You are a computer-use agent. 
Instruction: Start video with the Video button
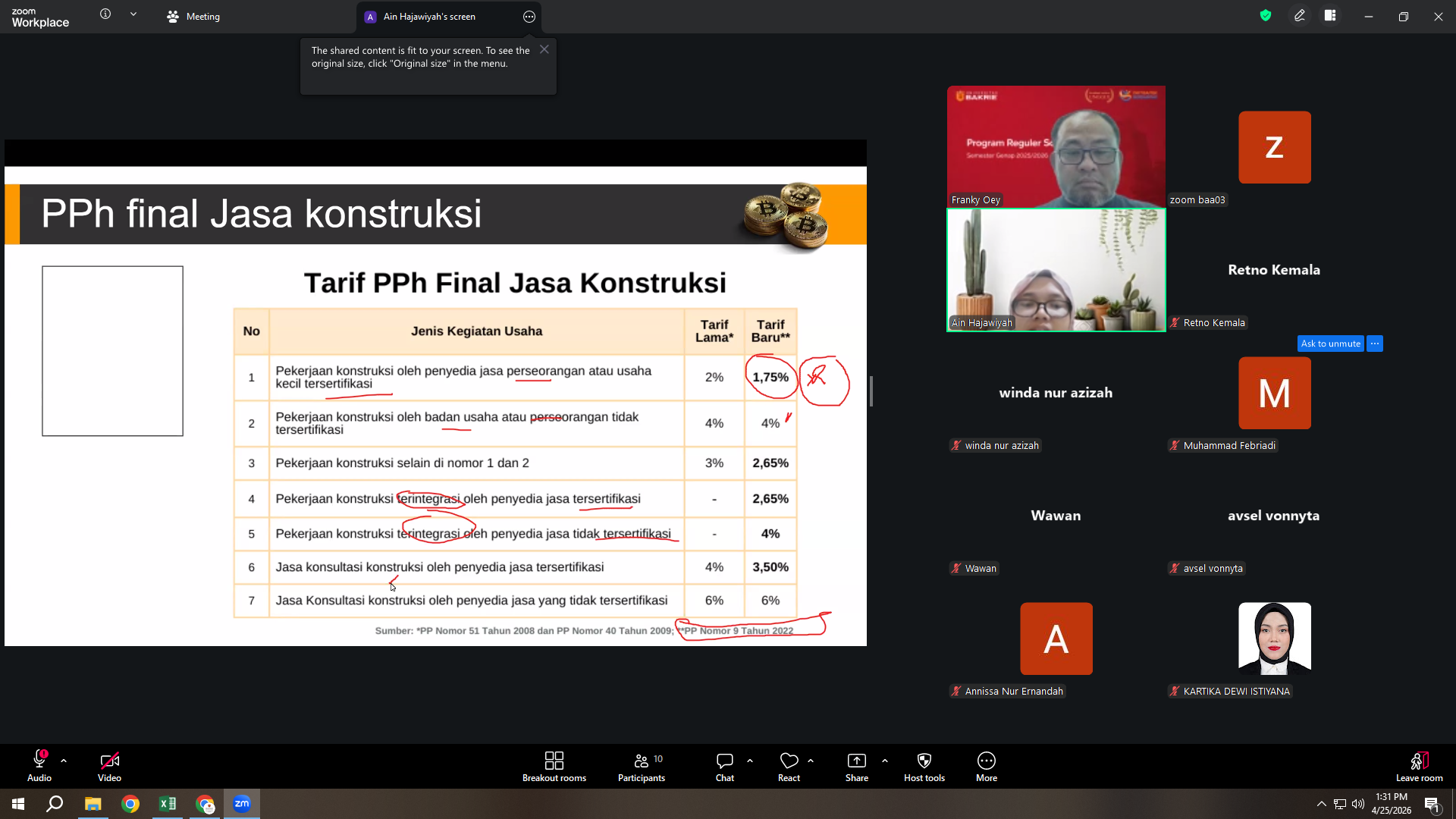(109, 766)
